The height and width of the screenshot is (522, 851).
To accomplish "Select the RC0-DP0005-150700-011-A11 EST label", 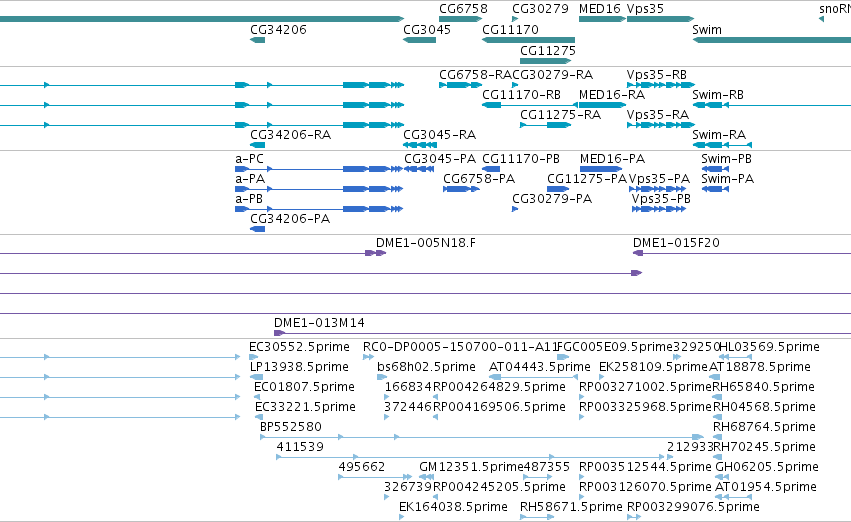I will pyautogui.click(x=460, y=347).
